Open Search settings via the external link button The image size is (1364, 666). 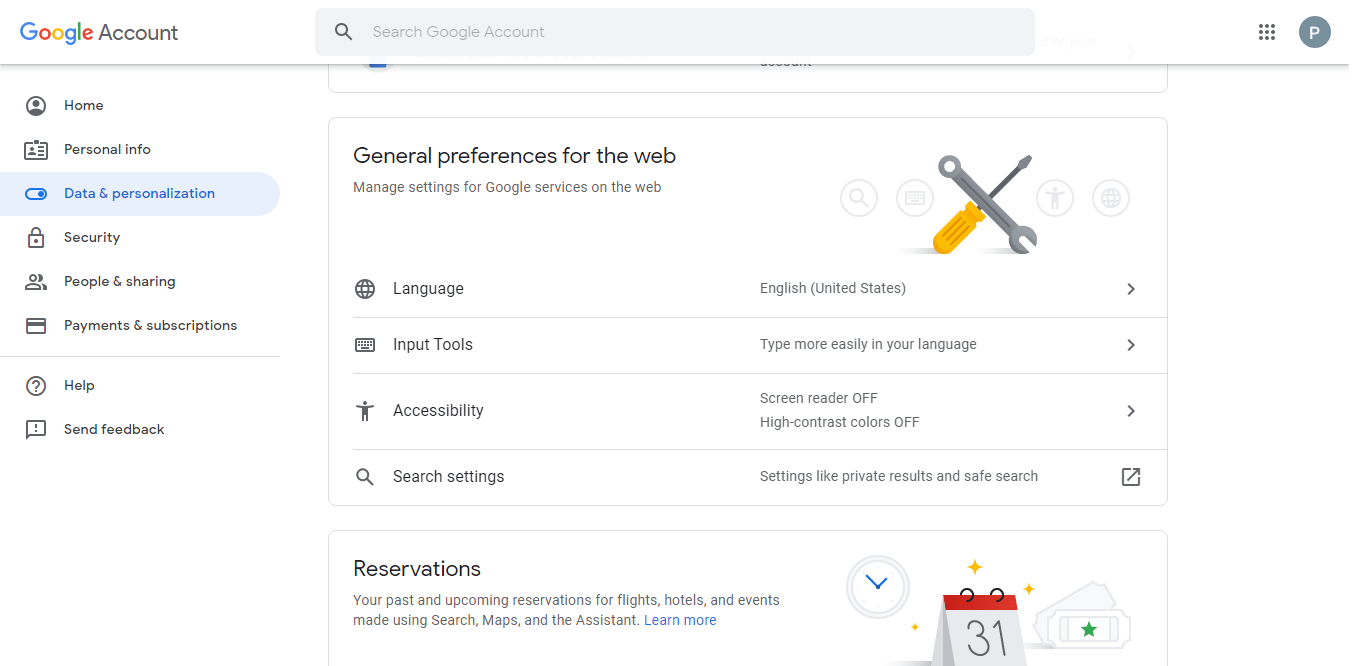click(1131, 477)
